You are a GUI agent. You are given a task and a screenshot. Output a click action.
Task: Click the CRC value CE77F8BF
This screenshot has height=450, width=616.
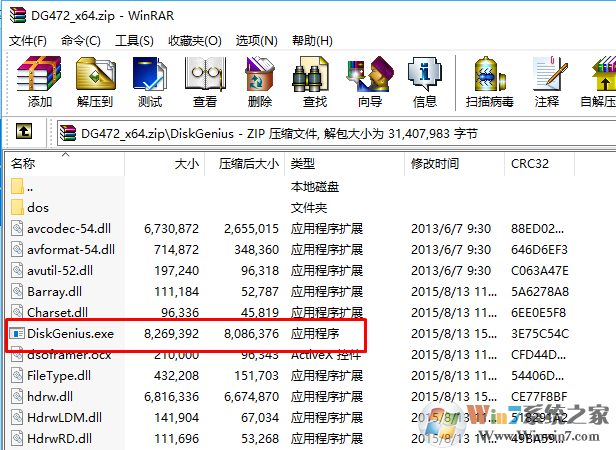click(x=540, y=397)
